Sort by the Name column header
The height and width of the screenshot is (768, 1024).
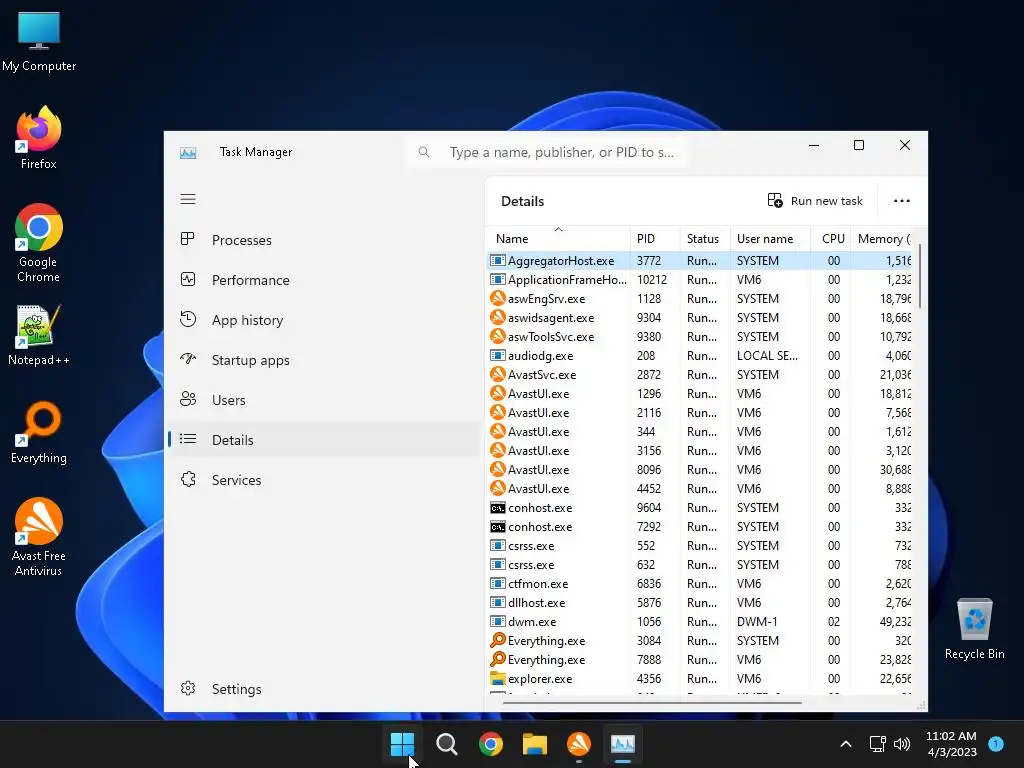tap(558, 238)
